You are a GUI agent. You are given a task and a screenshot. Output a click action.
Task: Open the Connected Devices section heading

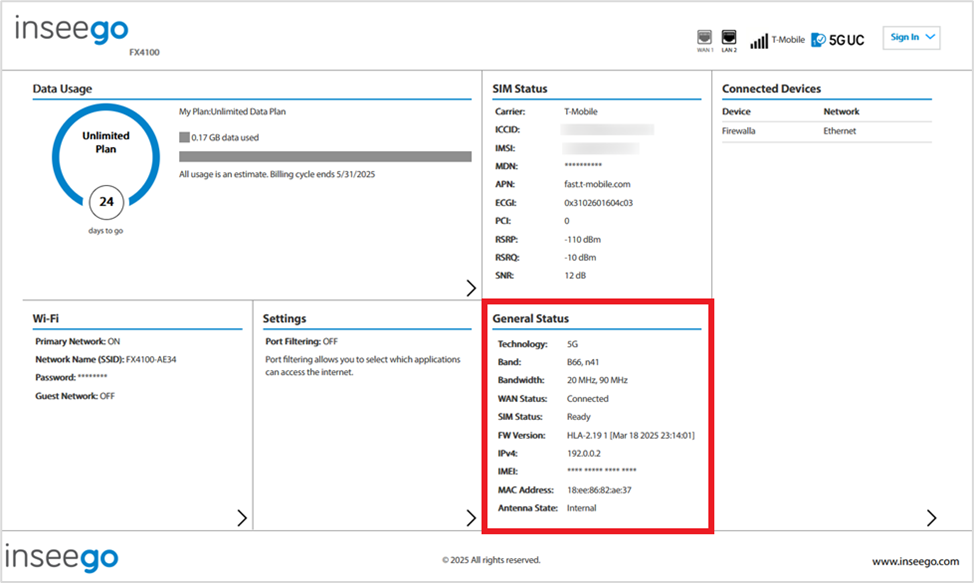771,89
